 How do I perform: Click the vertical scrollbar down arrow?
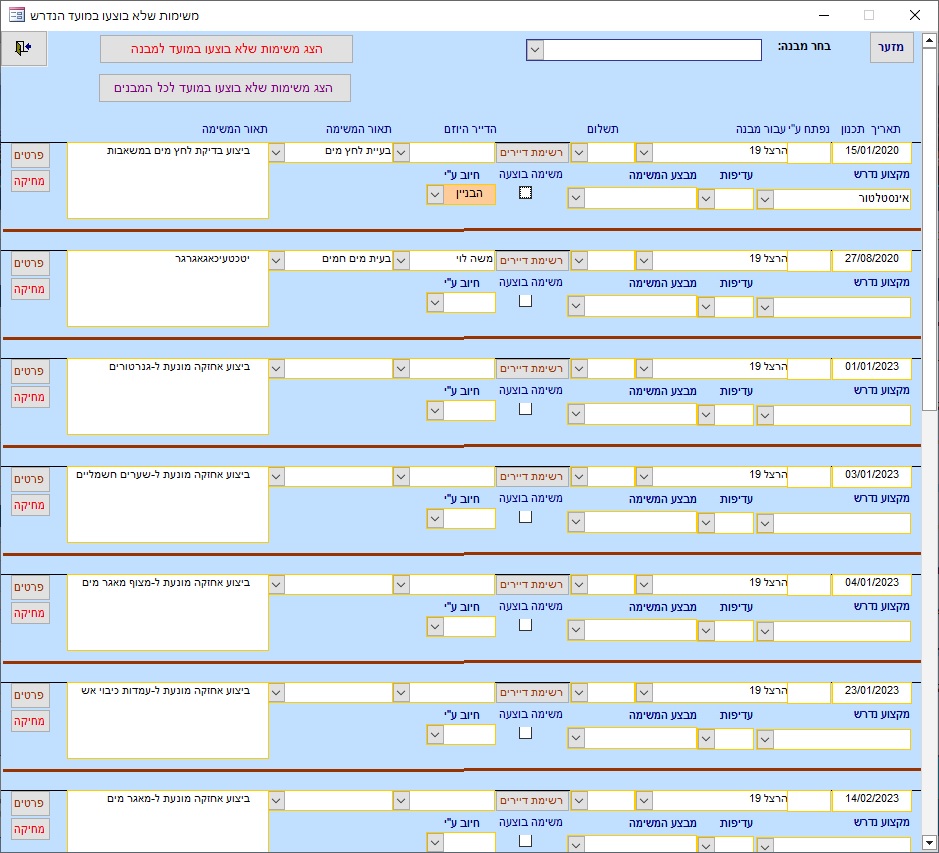(929, 842)
